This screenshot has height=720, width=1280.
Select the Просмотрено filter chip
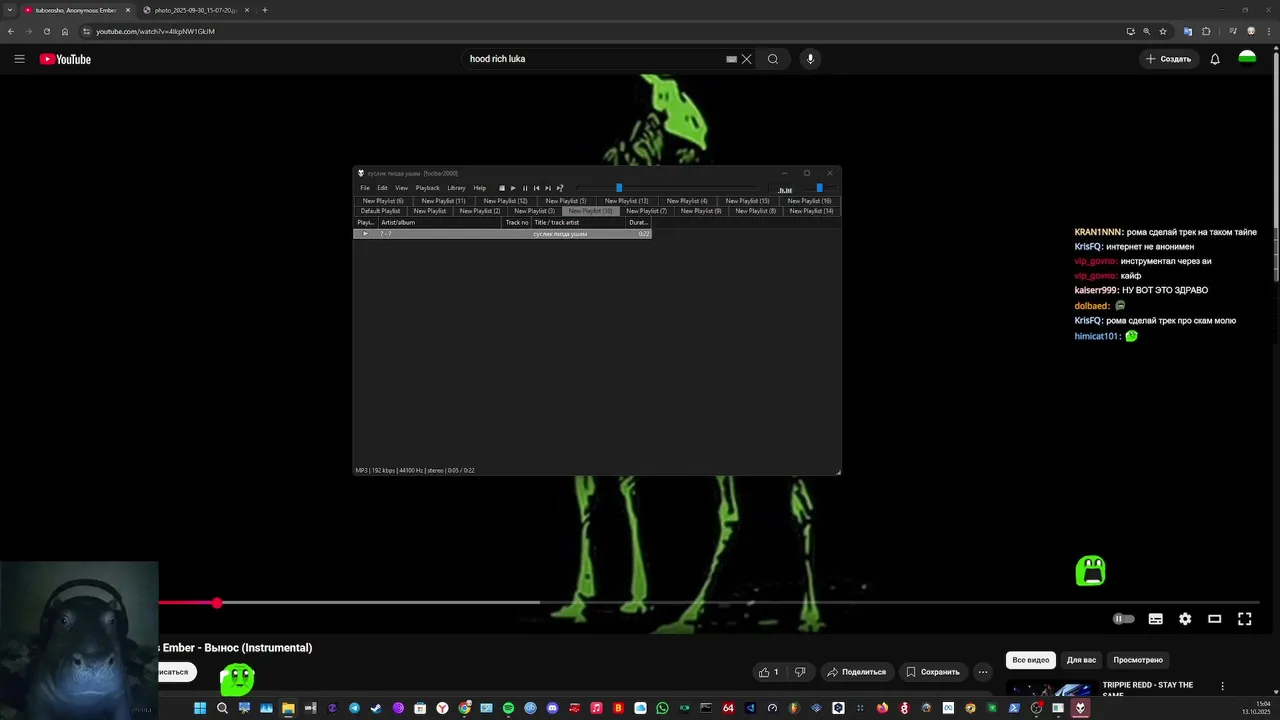pyautogui.click(x=1138, y=660)
